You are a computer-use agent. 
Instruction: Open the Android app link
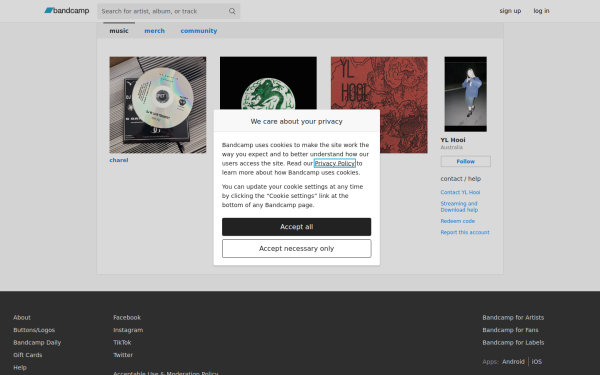point(513,362)
